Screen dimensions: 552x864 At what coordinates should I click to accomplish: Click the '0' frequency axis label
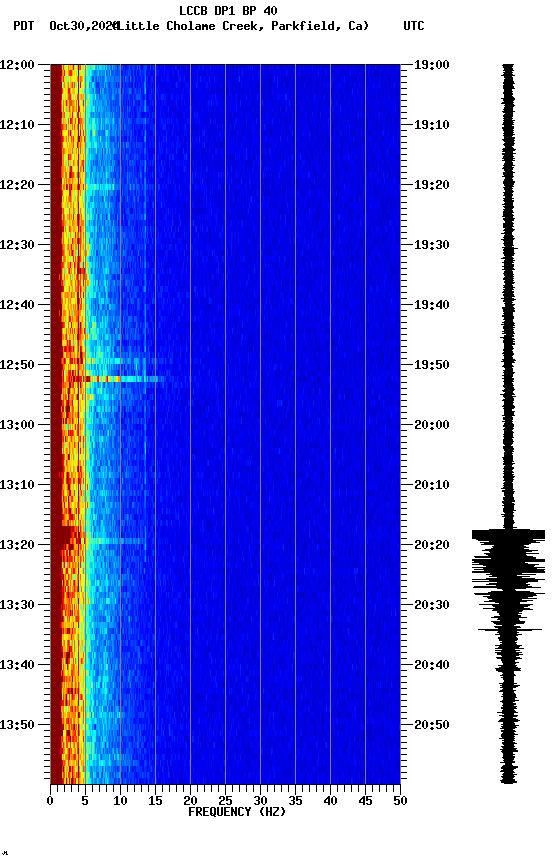(50, 802)
